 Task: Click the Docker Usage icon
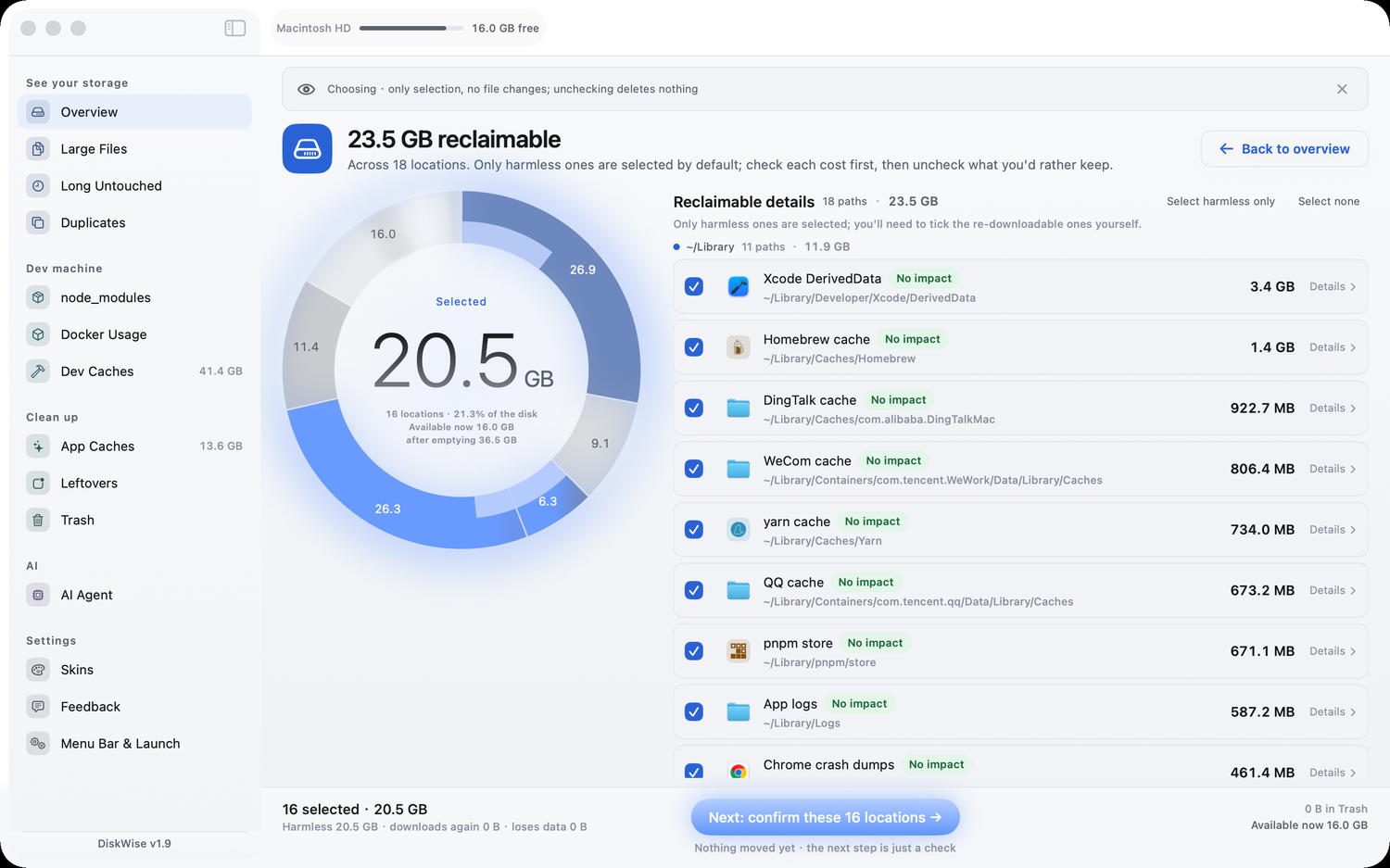[38, 334]
